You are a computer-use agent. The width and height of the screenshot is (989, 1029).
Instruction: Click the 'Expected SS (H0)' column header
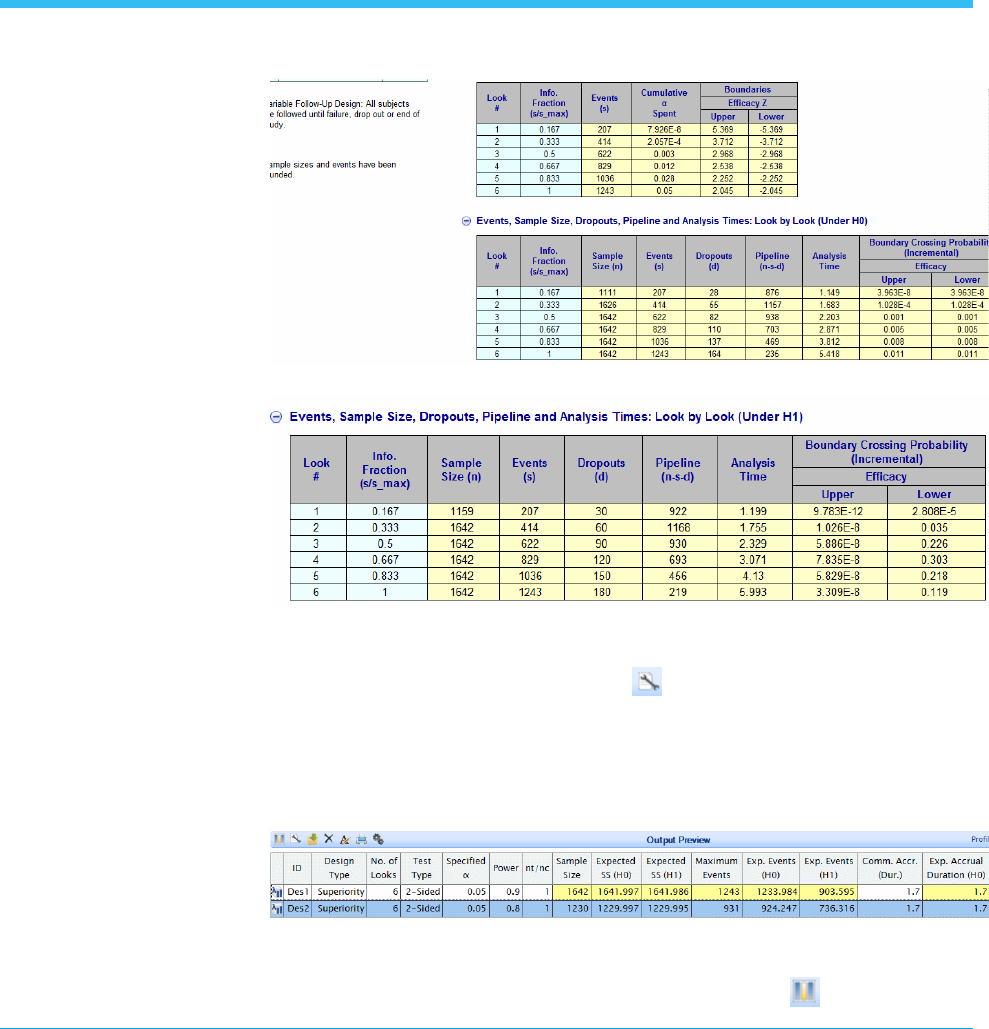[616, 868]
